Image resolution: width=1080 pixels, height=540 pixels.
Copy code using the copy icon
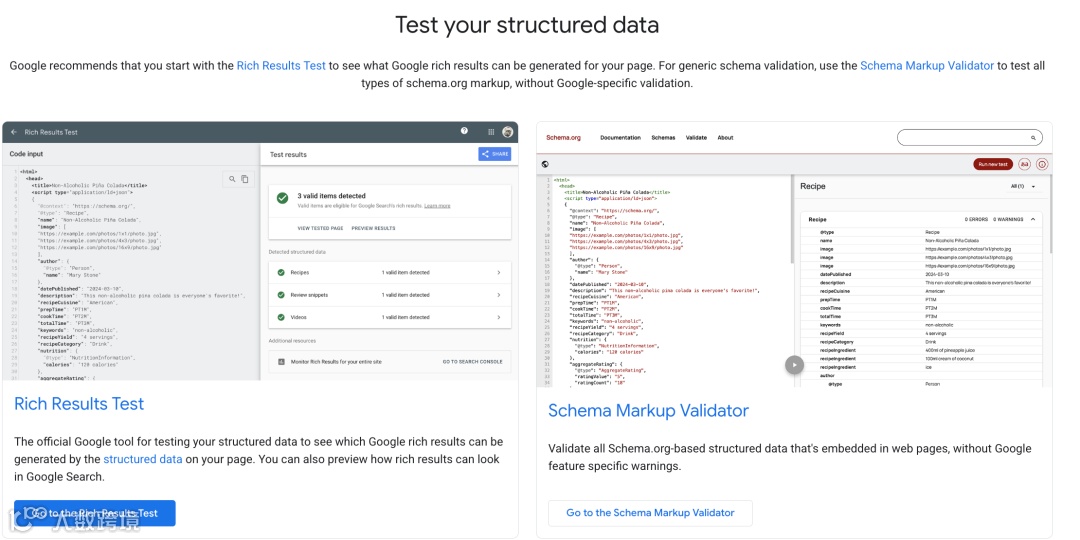[x=245, y=179]
